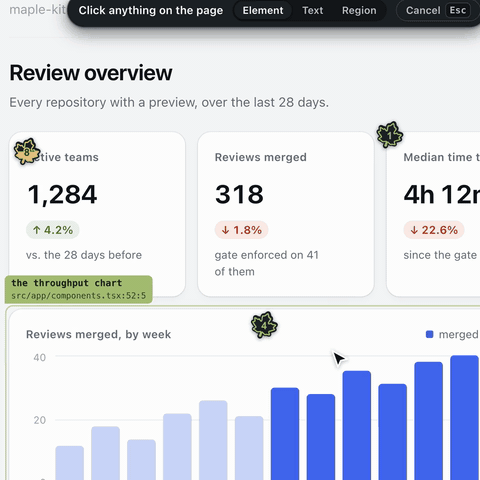The image size is (480, 480).
Task: Click the 1,284 active teams value
Action: coord(62,194)
